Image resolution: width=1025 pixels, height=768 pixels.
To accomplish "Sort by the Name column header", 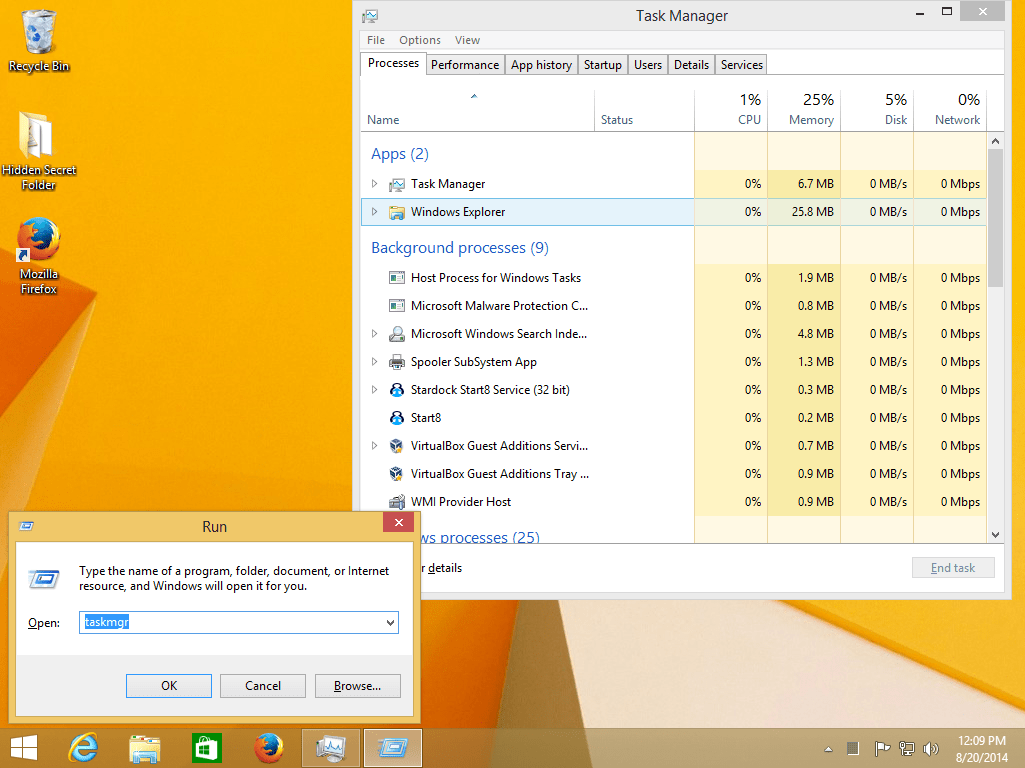I will [x=478, y=110].
